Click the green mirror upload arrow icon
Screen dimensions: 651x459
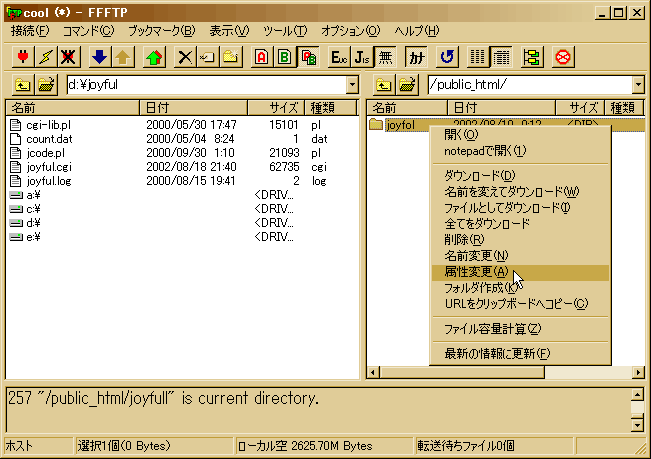pos(153,57)
